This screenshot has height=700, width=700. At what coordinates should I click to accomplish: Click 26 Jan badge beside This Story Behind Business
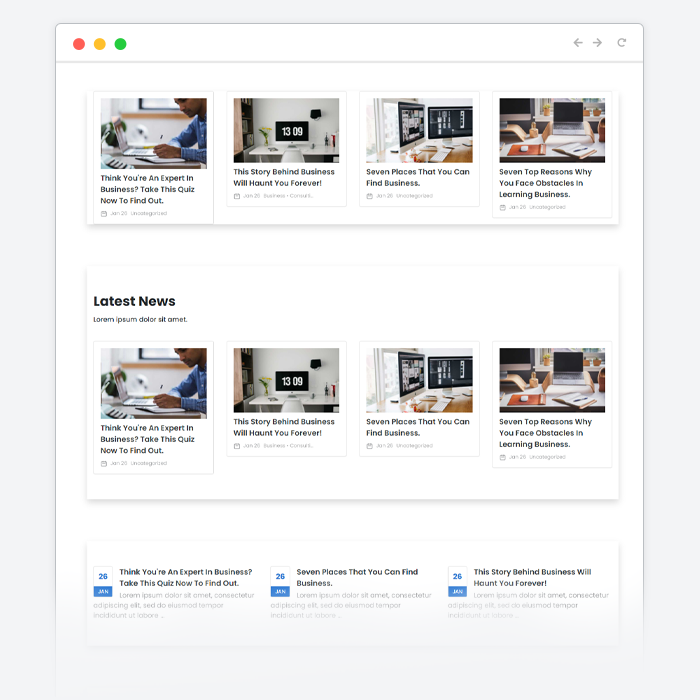[457, 581]
